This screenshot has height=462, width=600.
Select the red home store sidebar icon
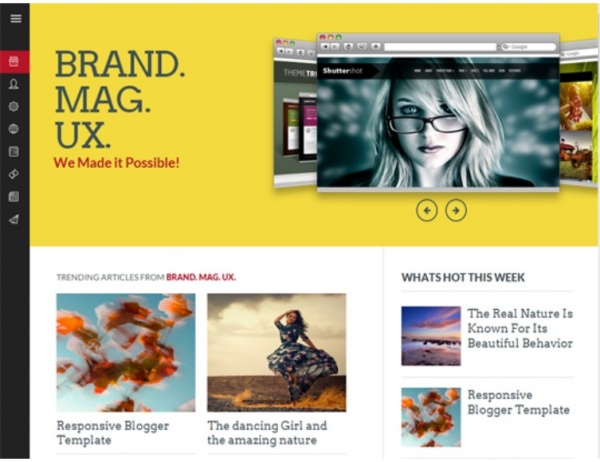(x=14, y=62)
